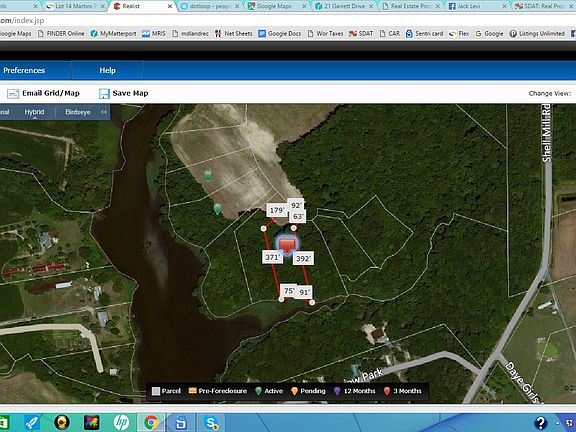Click the Email Grid/Map envelope icon
The width and height of the screenshot is (576, 432).
click(x=13, y=94)
